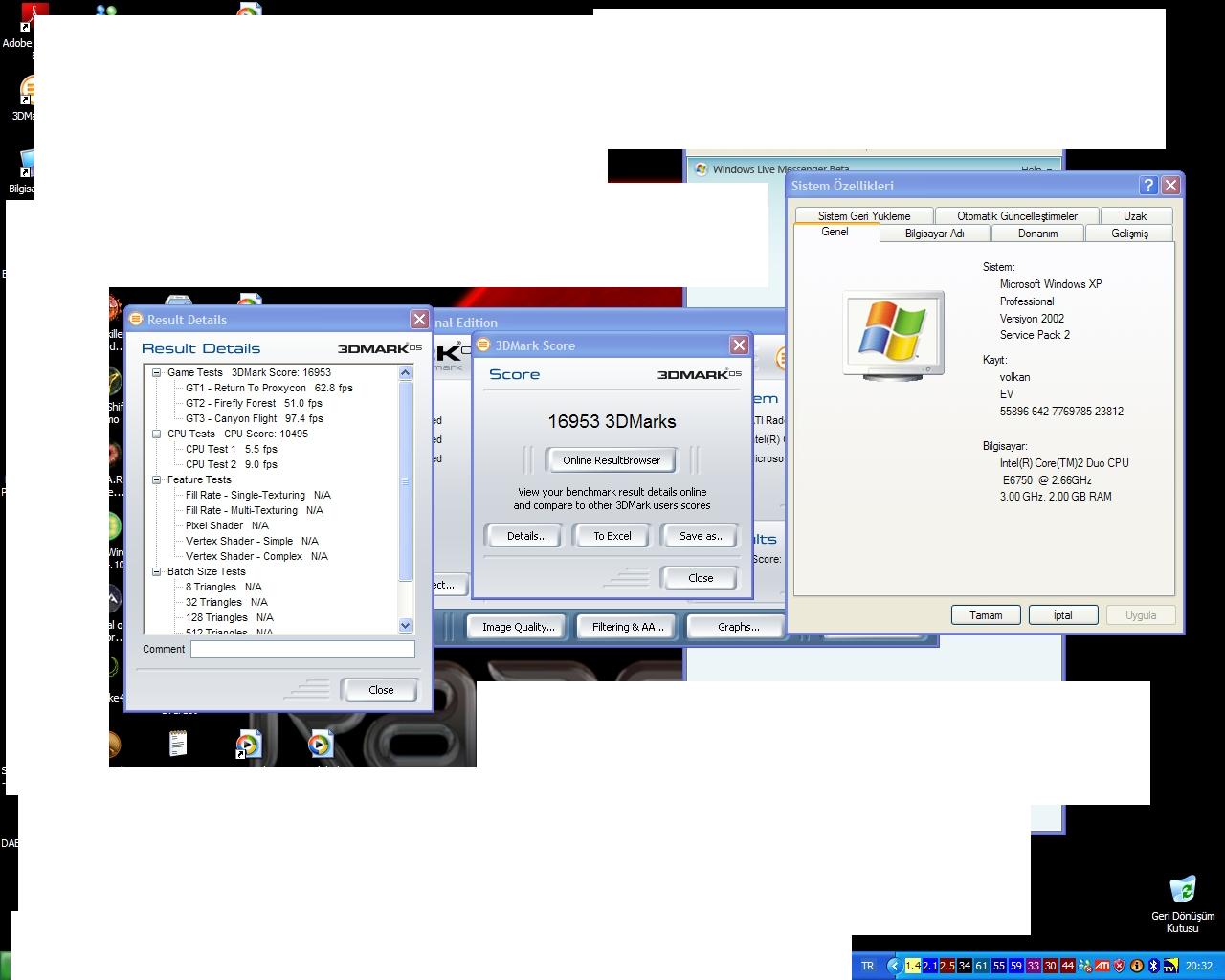This screenshot has height=980, width=1225.
Task: Close the Sistem Özellikleri window
Action: click(1170, 186)
